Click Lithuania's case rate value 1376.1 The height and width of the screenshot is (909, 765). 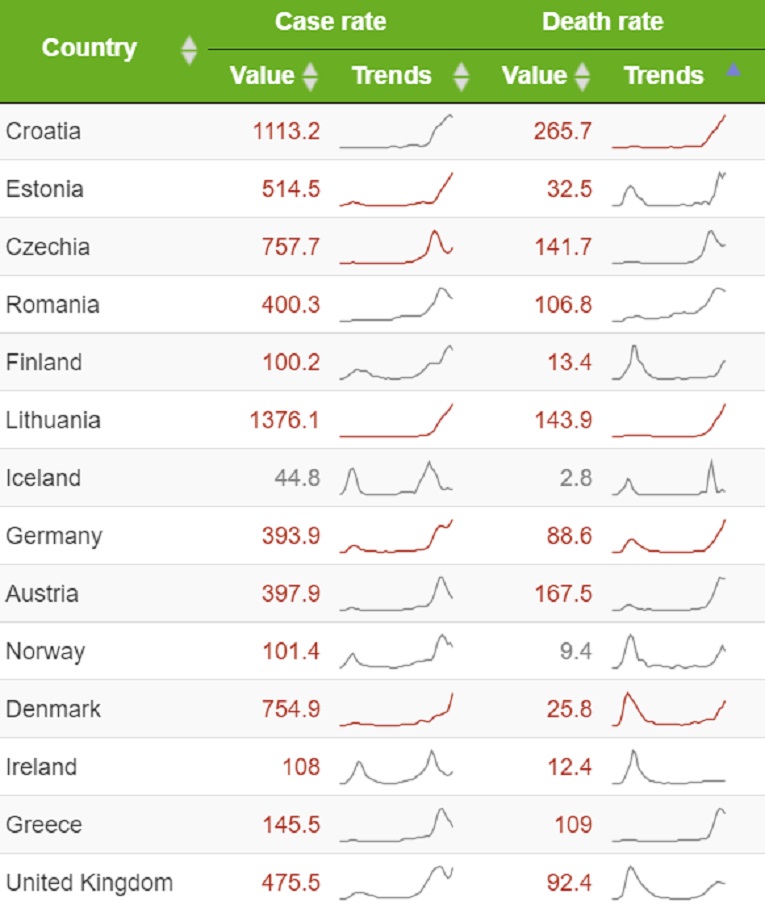(285, 421)
